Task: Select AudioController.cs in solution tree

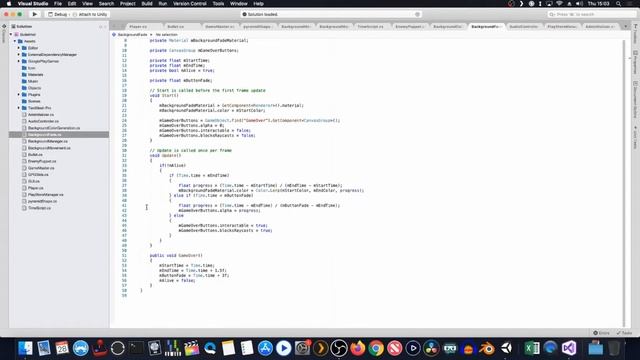Action: pyautogui.click(x=43, y=121)
